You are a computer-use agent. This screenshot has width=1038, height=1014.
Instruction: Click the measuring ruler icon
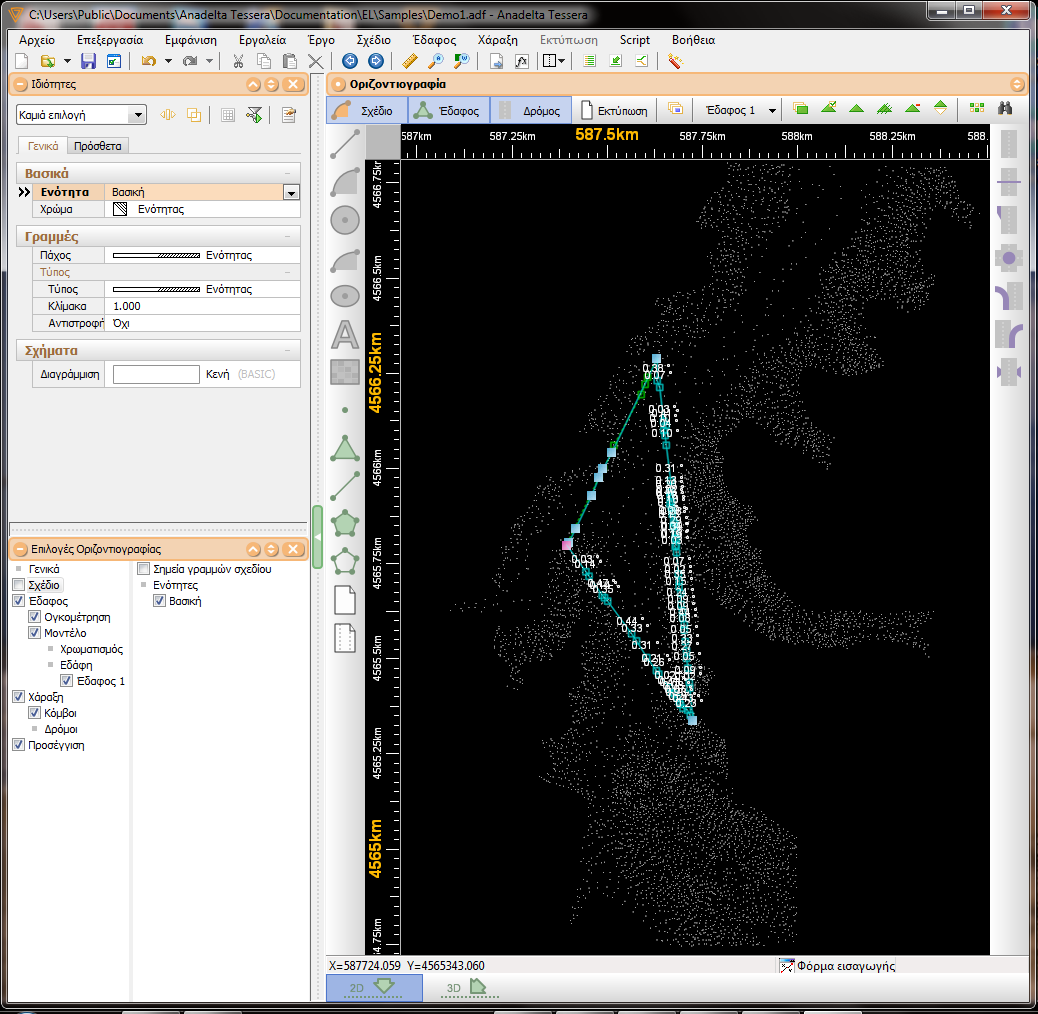(410, 62)
